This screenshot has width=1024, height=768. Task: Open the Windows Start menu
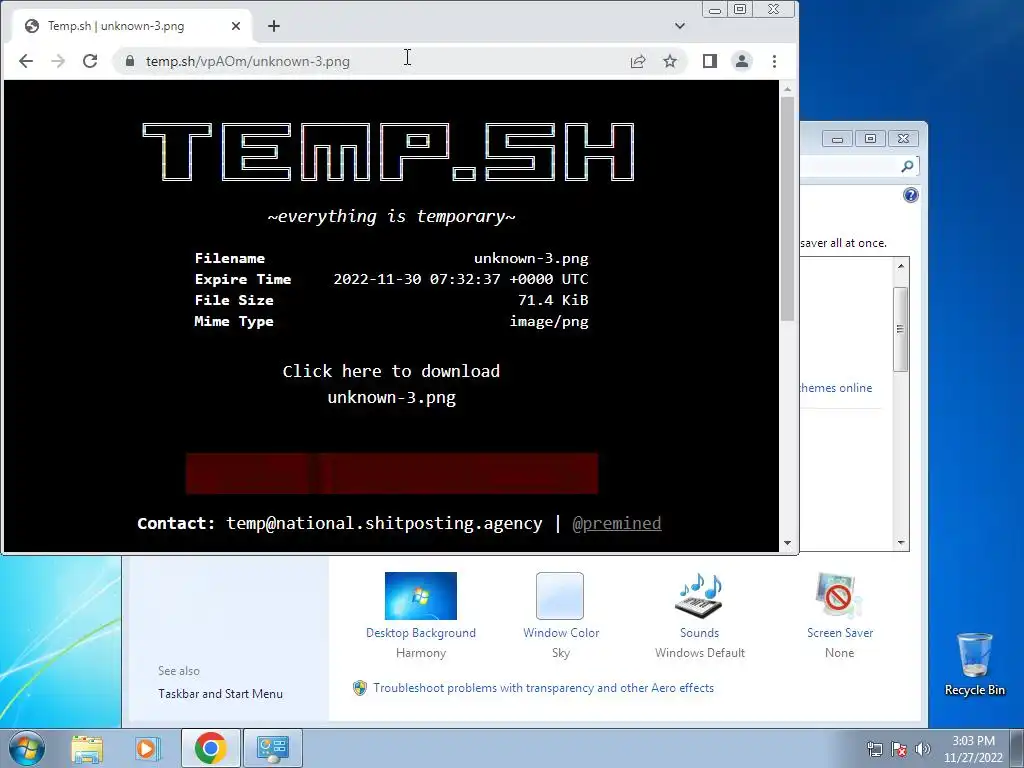(27, 748)
